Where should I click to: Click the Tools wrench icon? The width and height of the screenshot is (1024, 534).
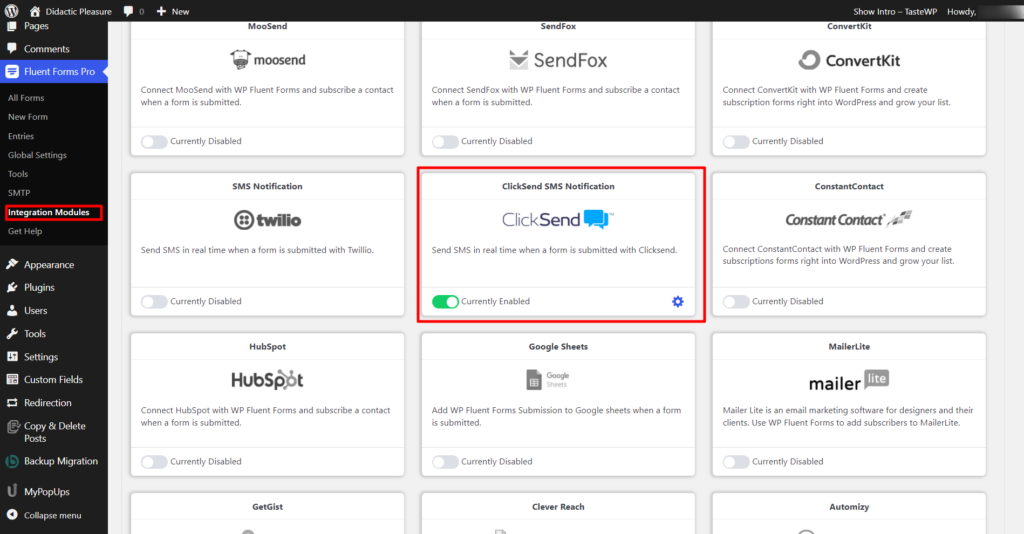(12, 334)
